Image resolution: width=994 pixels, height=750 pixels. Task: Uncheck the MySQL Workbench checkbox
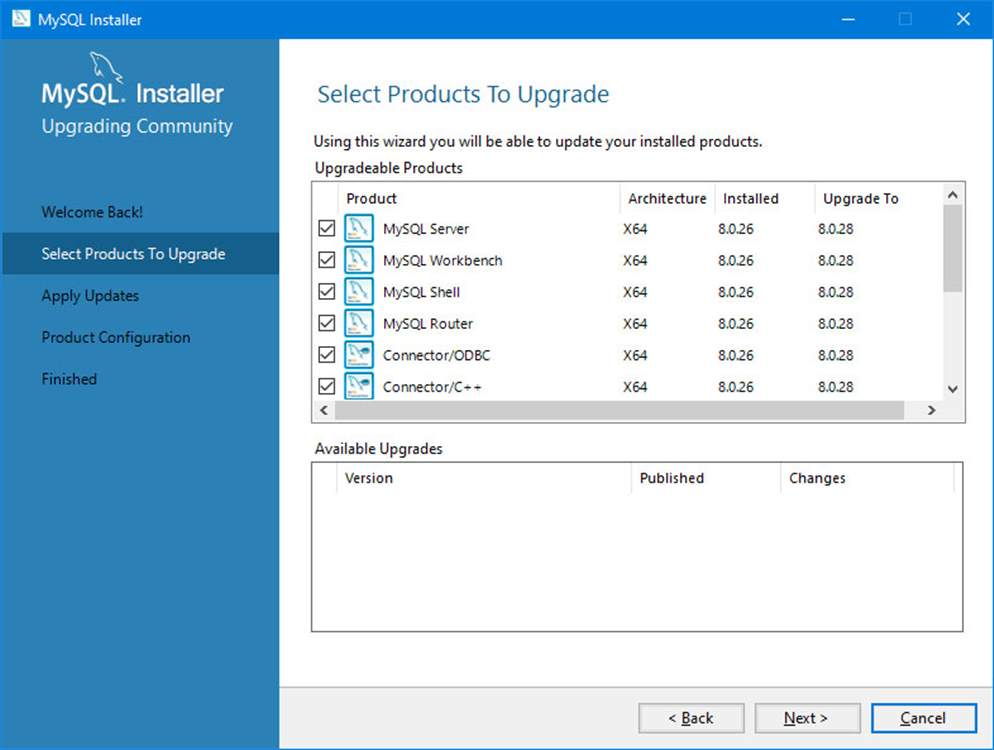point(326,260)
